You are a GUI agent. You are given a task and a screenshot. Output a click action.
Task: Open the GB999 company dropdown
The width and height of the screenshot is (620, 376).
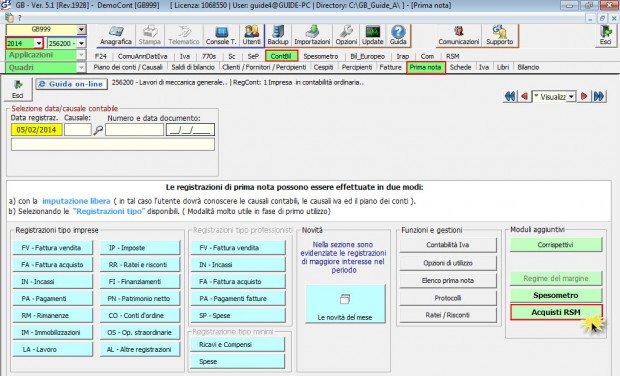click(81, 30)
